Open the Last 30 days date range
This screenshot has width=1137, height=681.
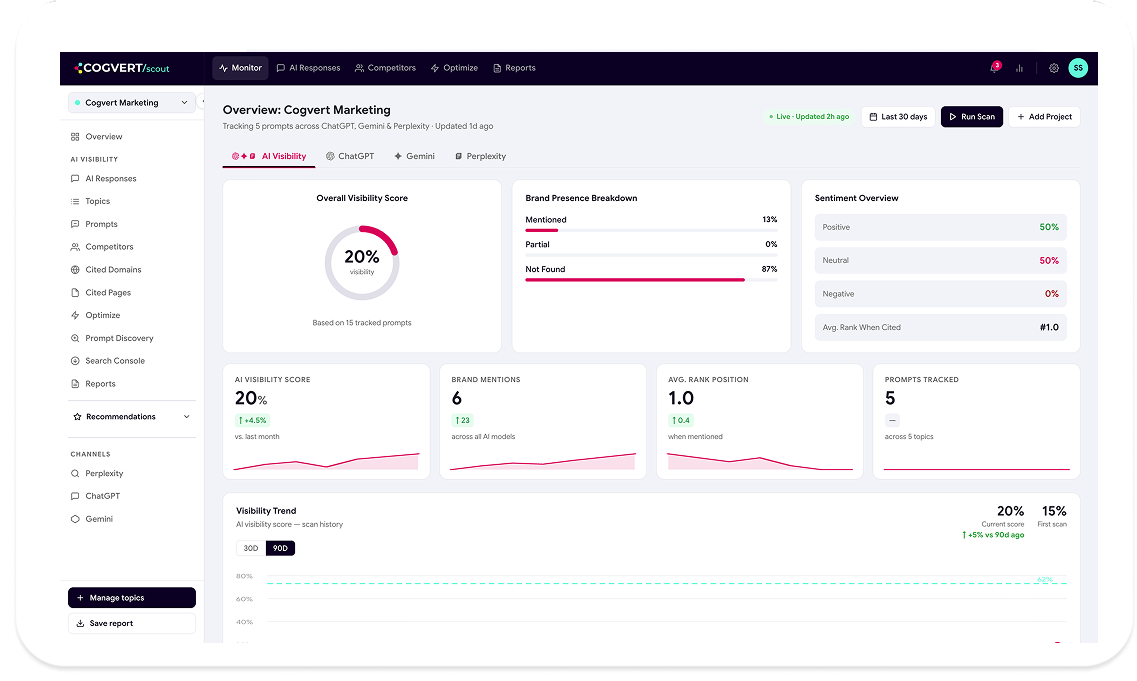900,117
